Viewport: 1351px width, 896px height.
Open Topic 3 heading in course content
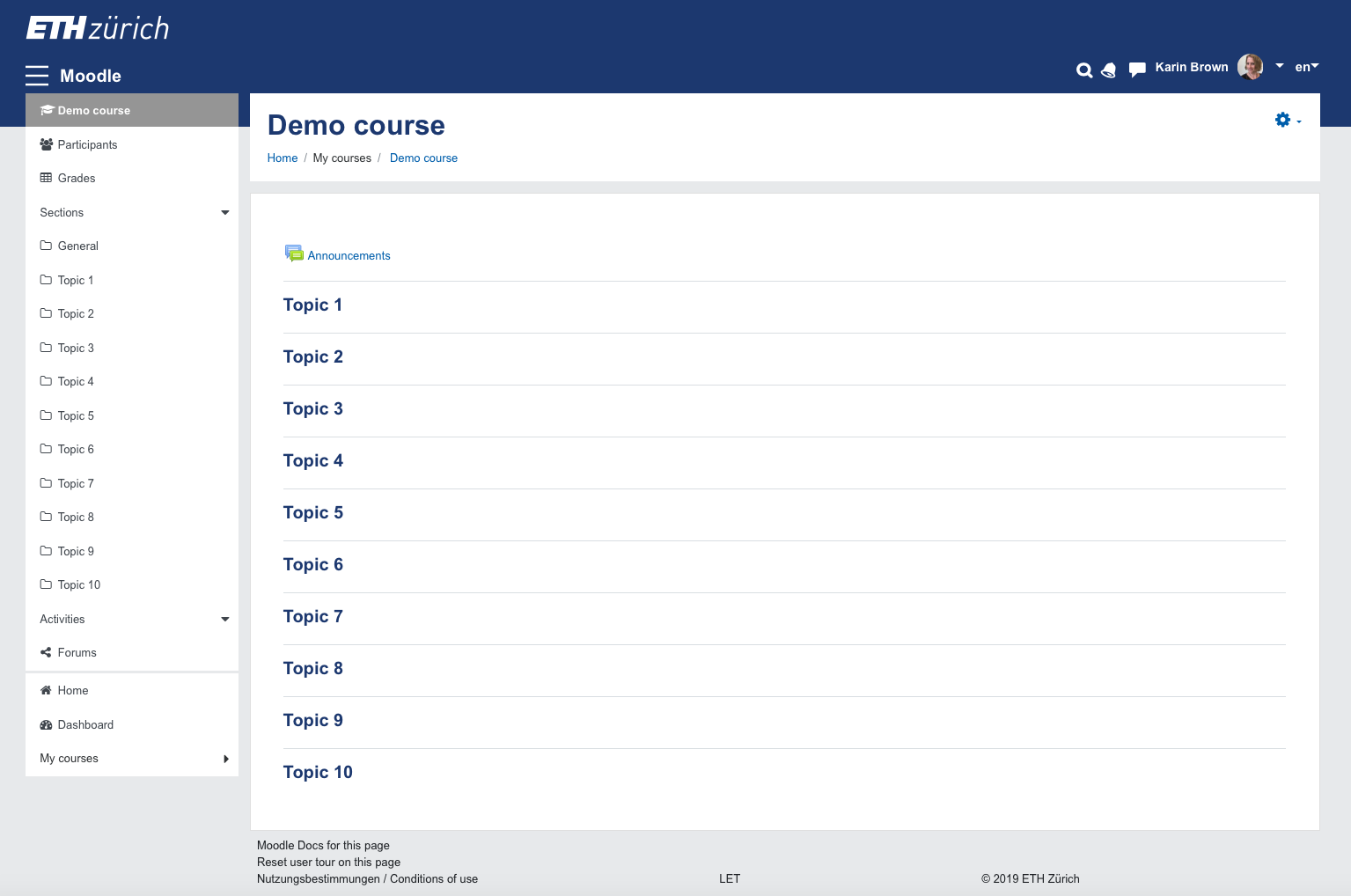pos(313,409)
